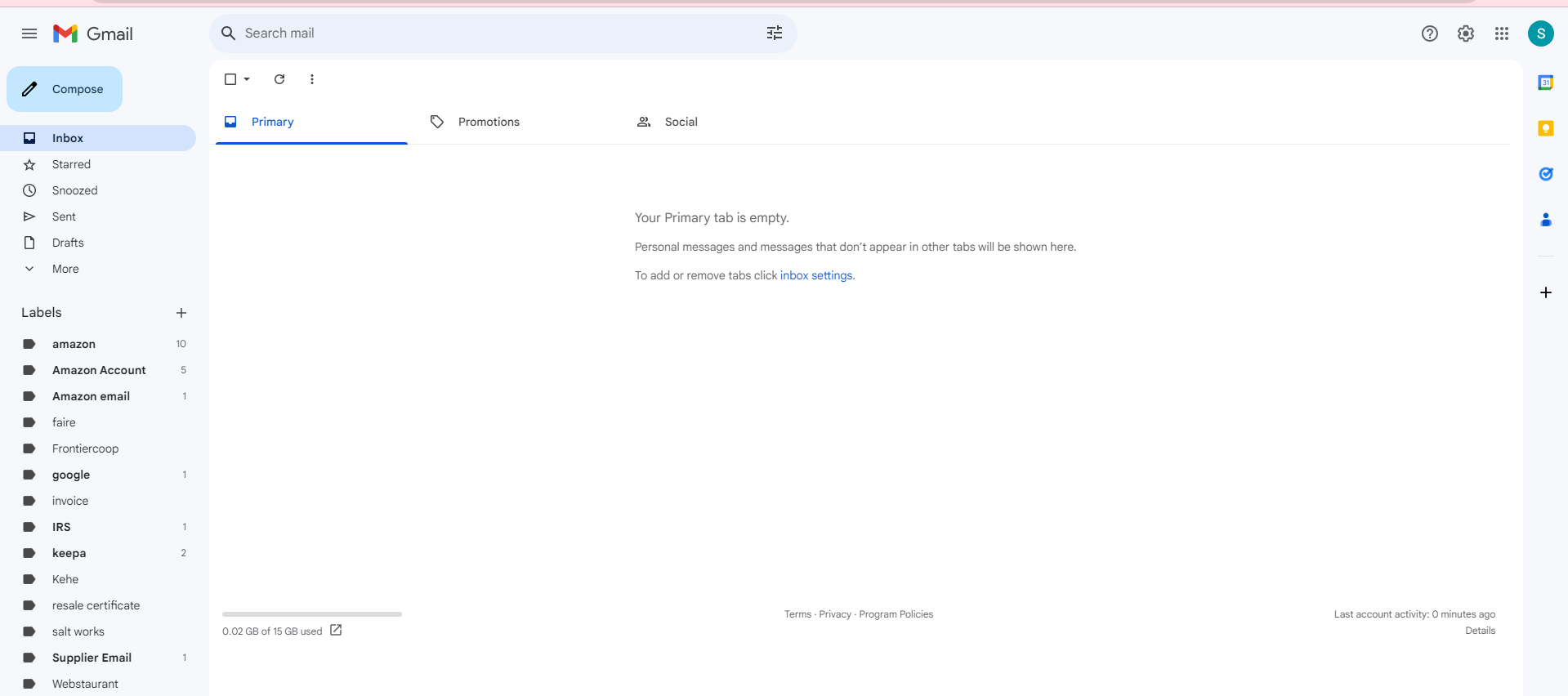This screenshot has height=696, width=1568.
Task: Open account activity Details link
Action: [x=1480, y=631]
